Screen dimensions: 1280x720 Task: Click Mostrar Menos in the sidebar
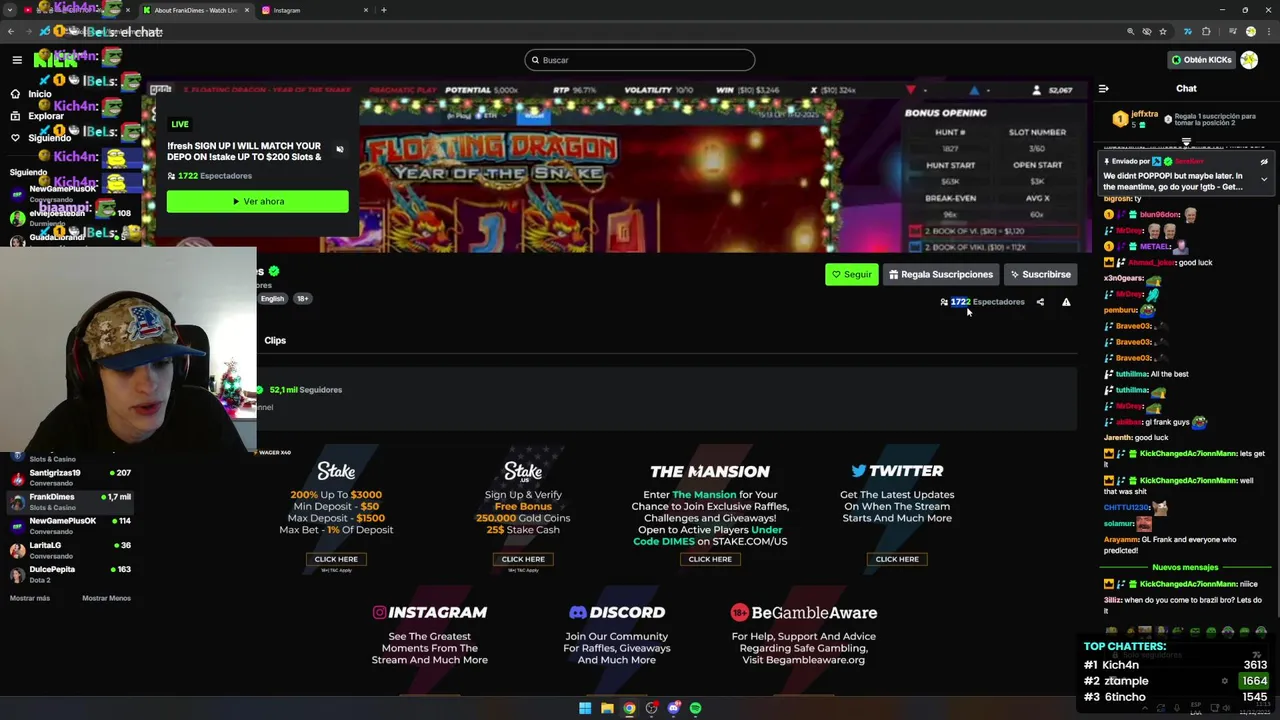click(x=106, y=598)
